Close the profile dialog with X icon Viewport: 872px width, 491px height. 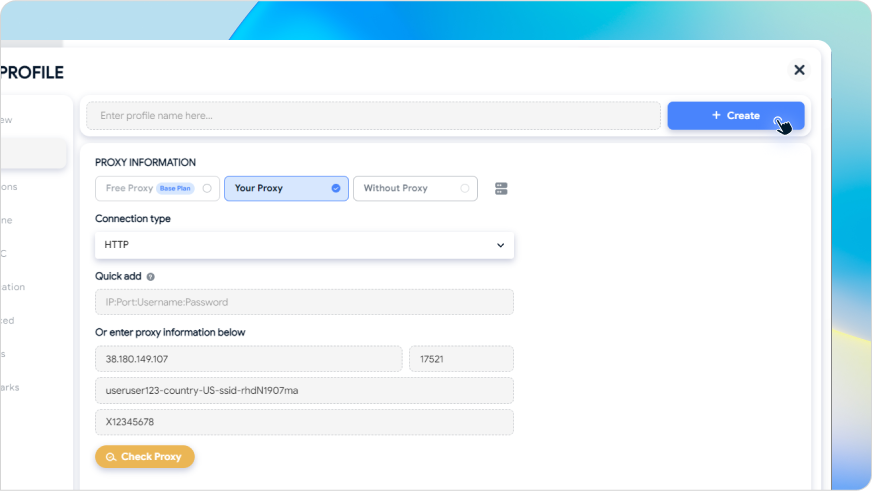799,70
